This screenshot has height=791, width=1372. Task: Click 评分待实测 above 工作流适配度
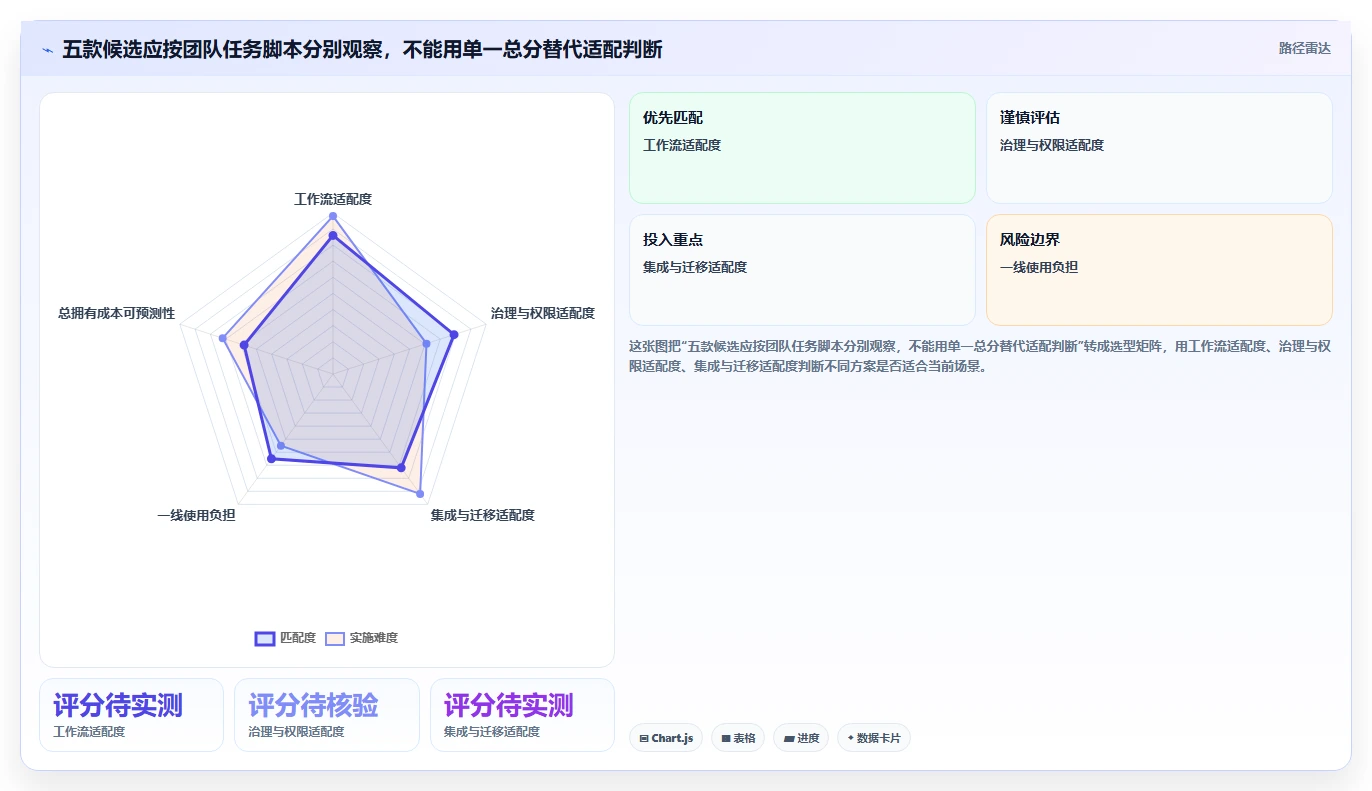coord(118,705)
